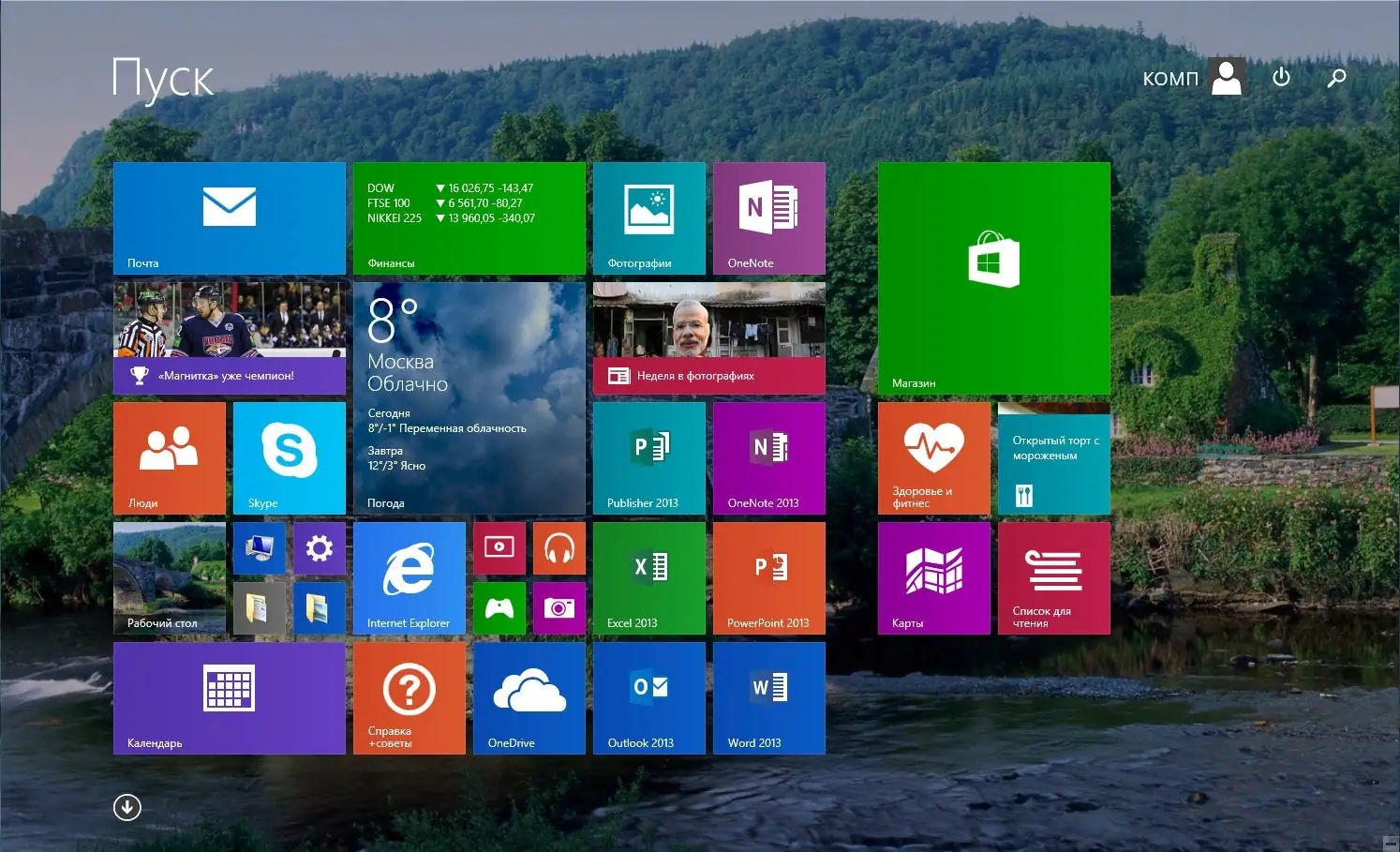1400x852 pixels.
Task: Launch Internet Explorer
Action: (410, 578)
